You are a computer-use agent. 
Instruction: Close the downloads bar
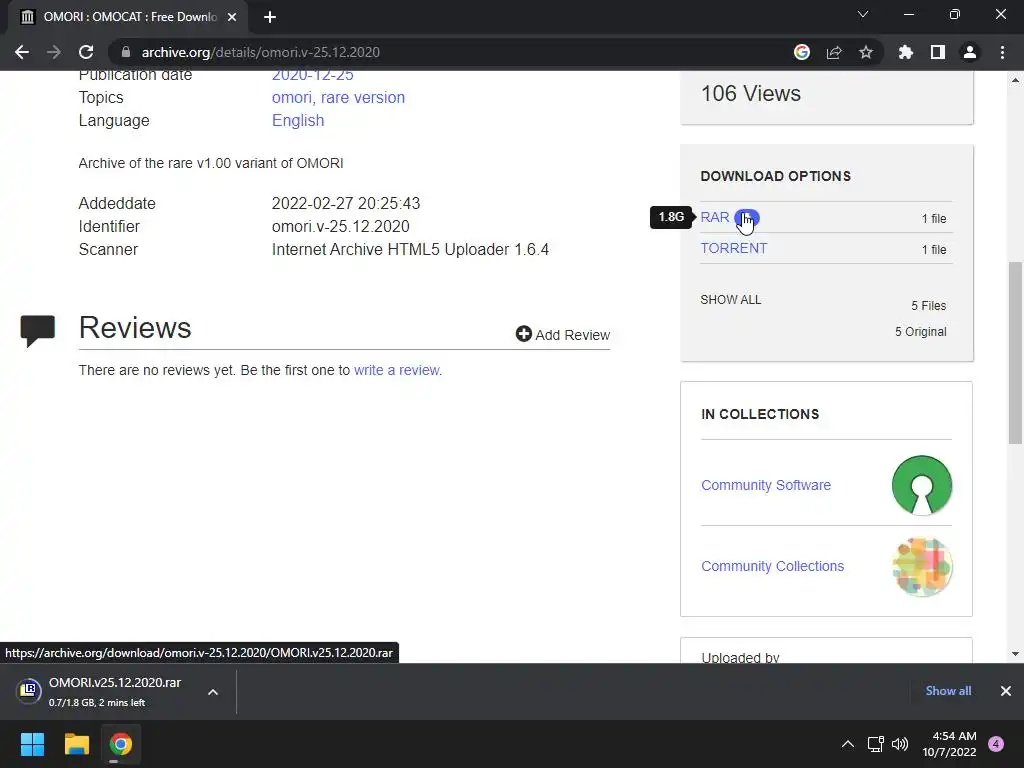pyautogui.click(x=1006, y=691)
